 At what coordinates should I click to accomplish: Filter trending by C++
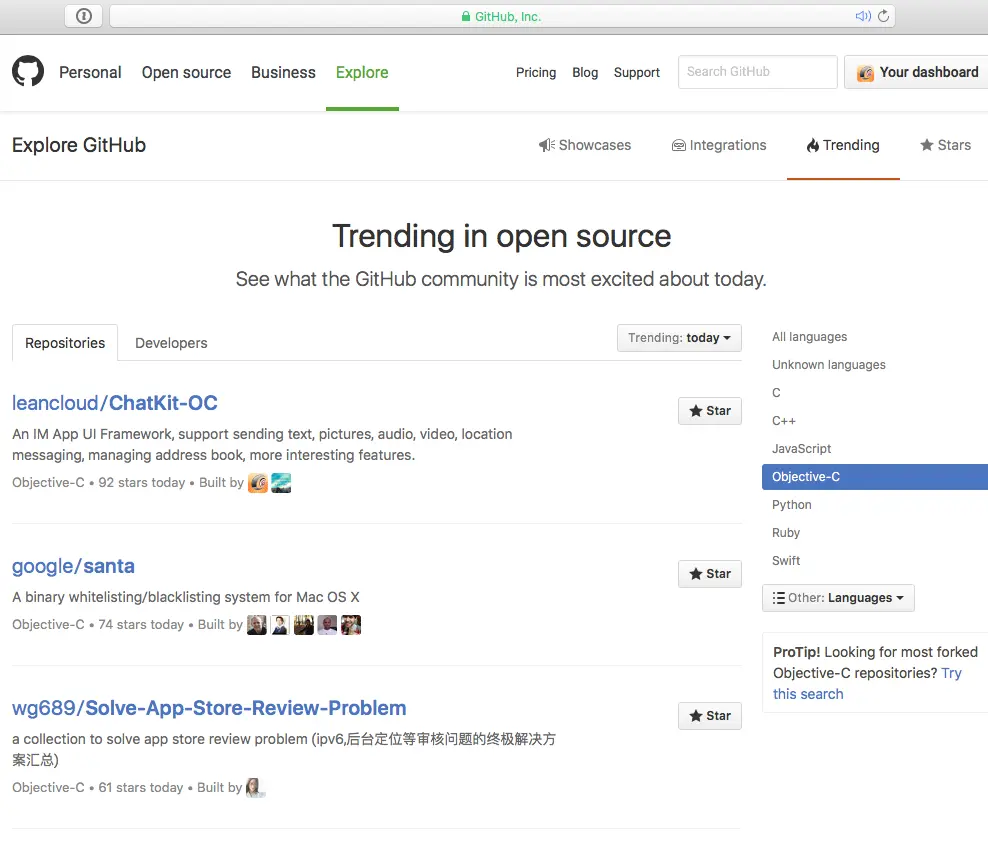tap(784, 420)
